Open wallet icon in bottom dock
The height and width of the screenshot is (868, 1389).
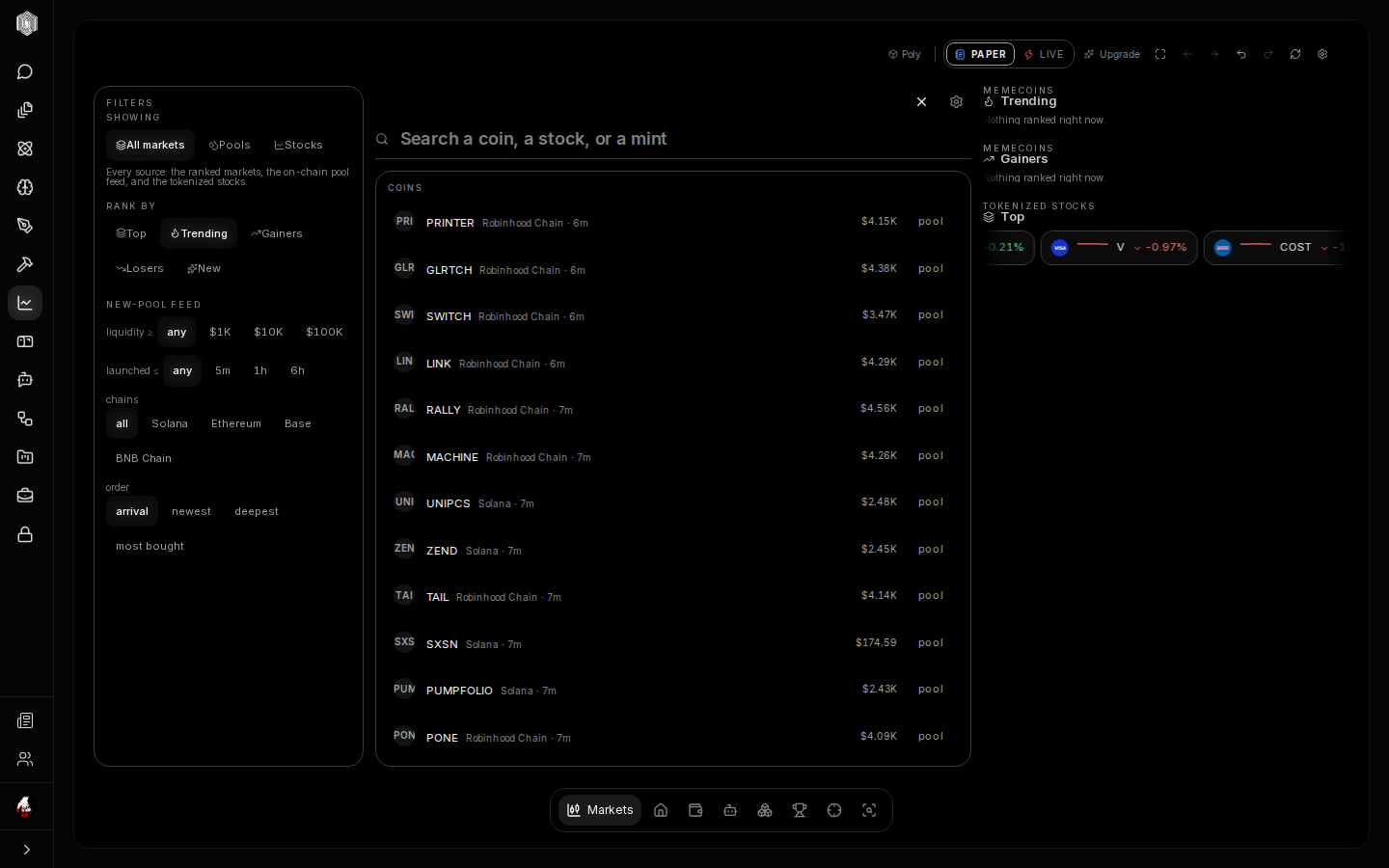coord(695,810)
